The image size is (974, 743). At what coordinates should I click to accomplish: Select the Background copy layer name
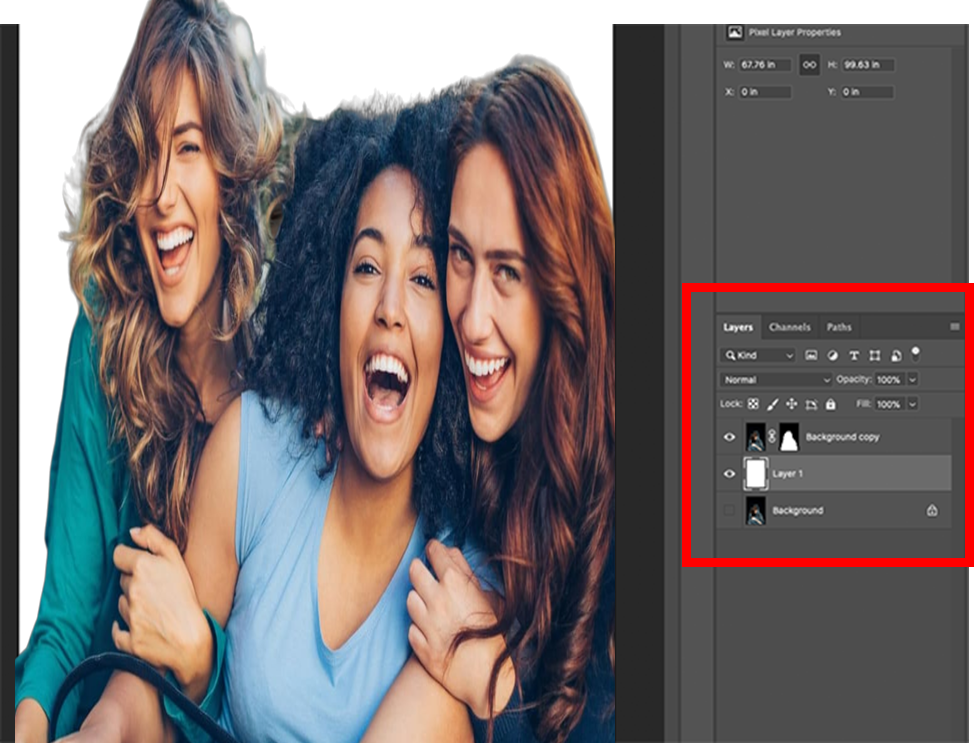pos(842,437)
